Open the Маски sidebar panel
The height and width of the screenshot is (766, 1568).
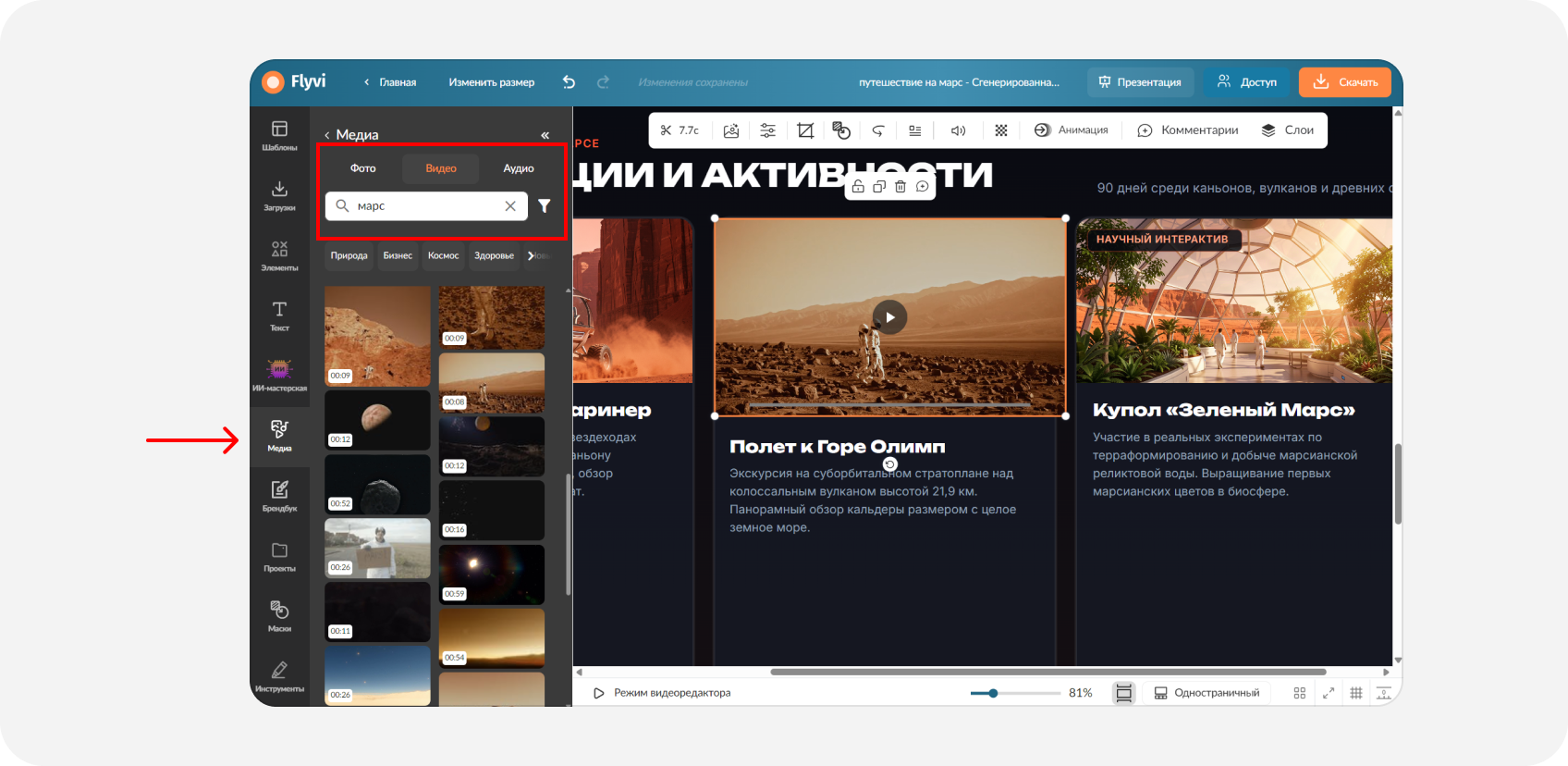coord(279,616)
